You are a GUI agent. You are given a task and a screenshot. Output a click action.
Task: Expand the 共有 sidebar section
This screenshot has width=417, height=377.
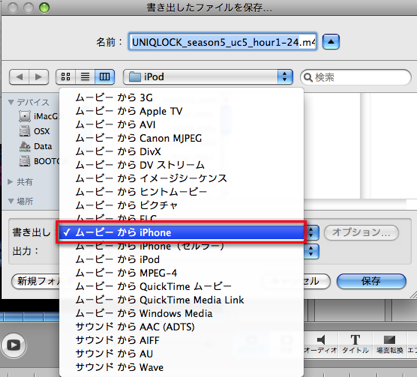11,182
